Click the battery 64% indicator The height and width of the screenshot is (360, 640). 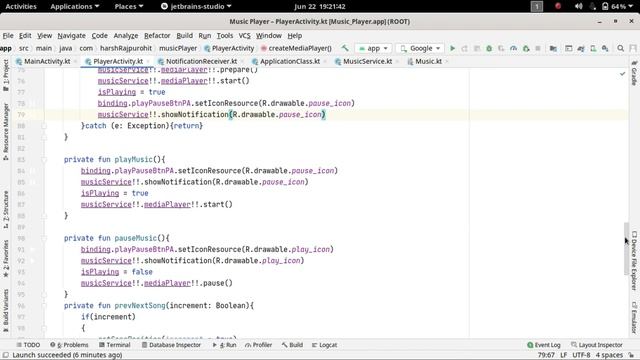pos(614,6)
